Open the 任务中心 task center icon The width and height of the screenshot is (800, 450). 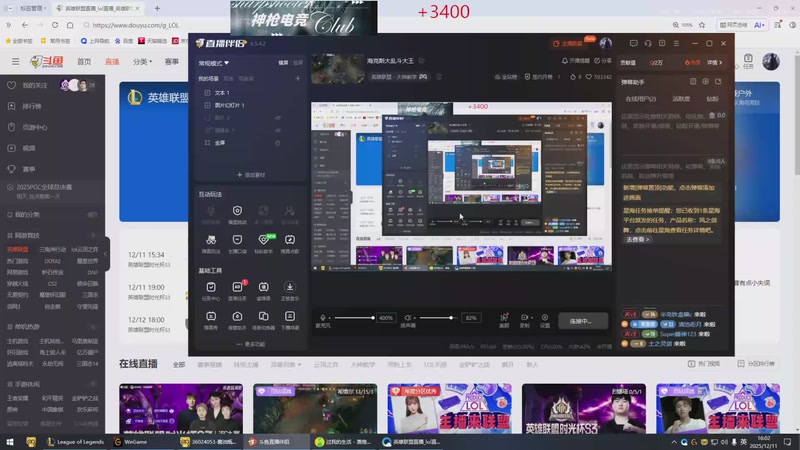pyautogui.click(x=211, y=287)
